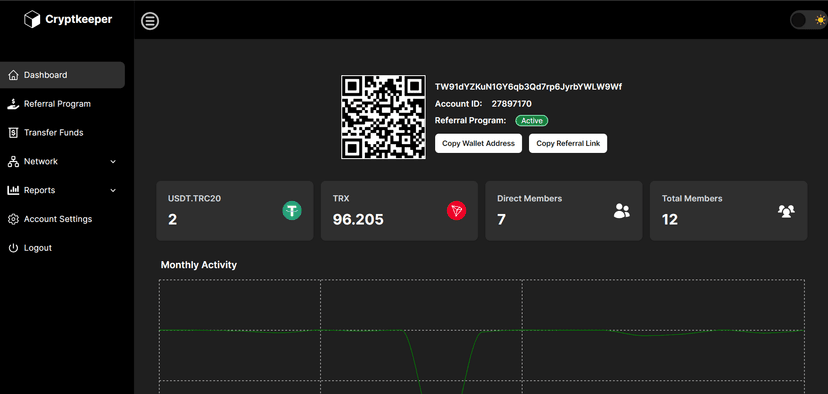This screenshot has height=394, width=828.
Task: Click the Transfer Funds dollar icon
Action: [13, 133]
